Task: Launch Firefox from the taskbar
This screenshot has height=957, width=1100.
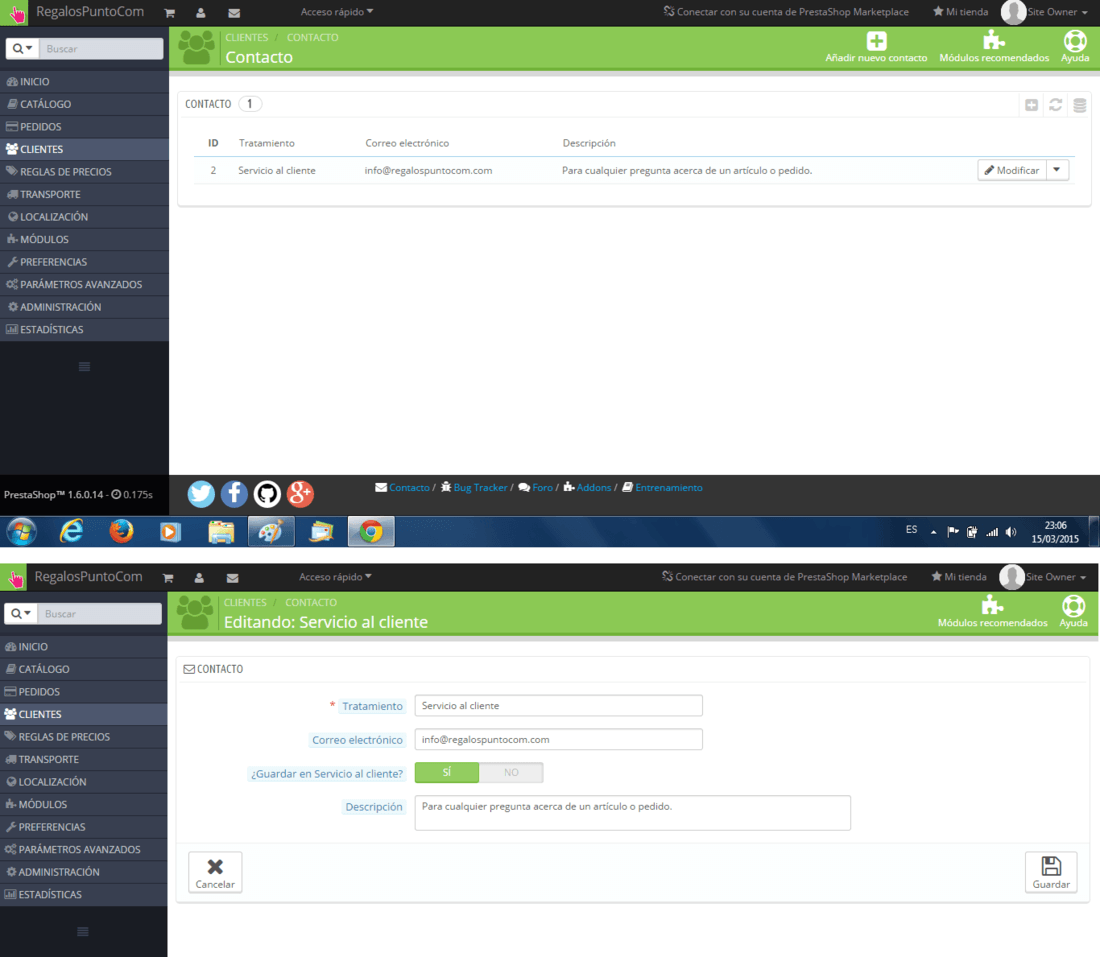Action: pyautogui.click(x=121, y=532)
